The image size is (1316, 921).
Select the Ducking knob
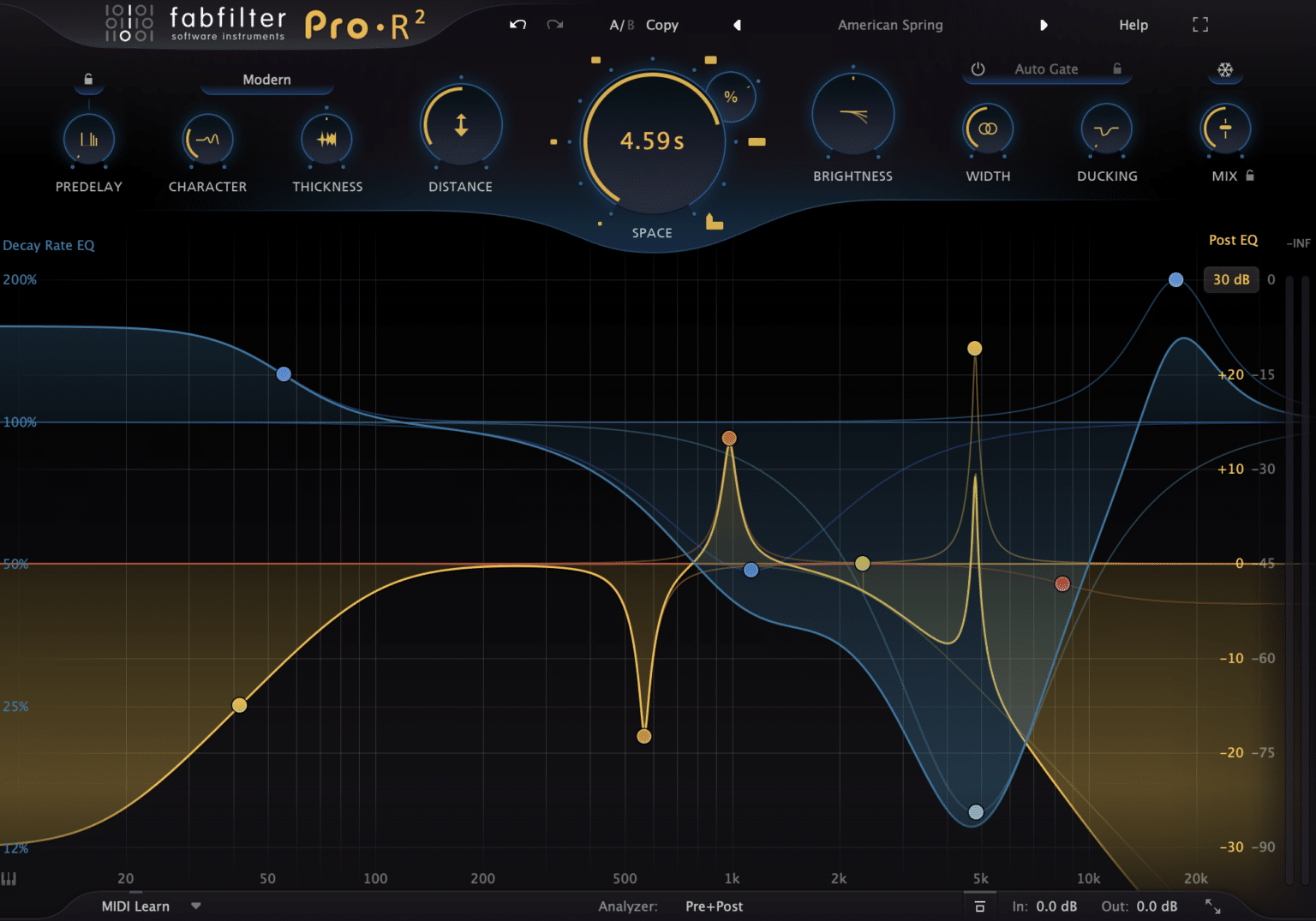(x=1106, y=128)
